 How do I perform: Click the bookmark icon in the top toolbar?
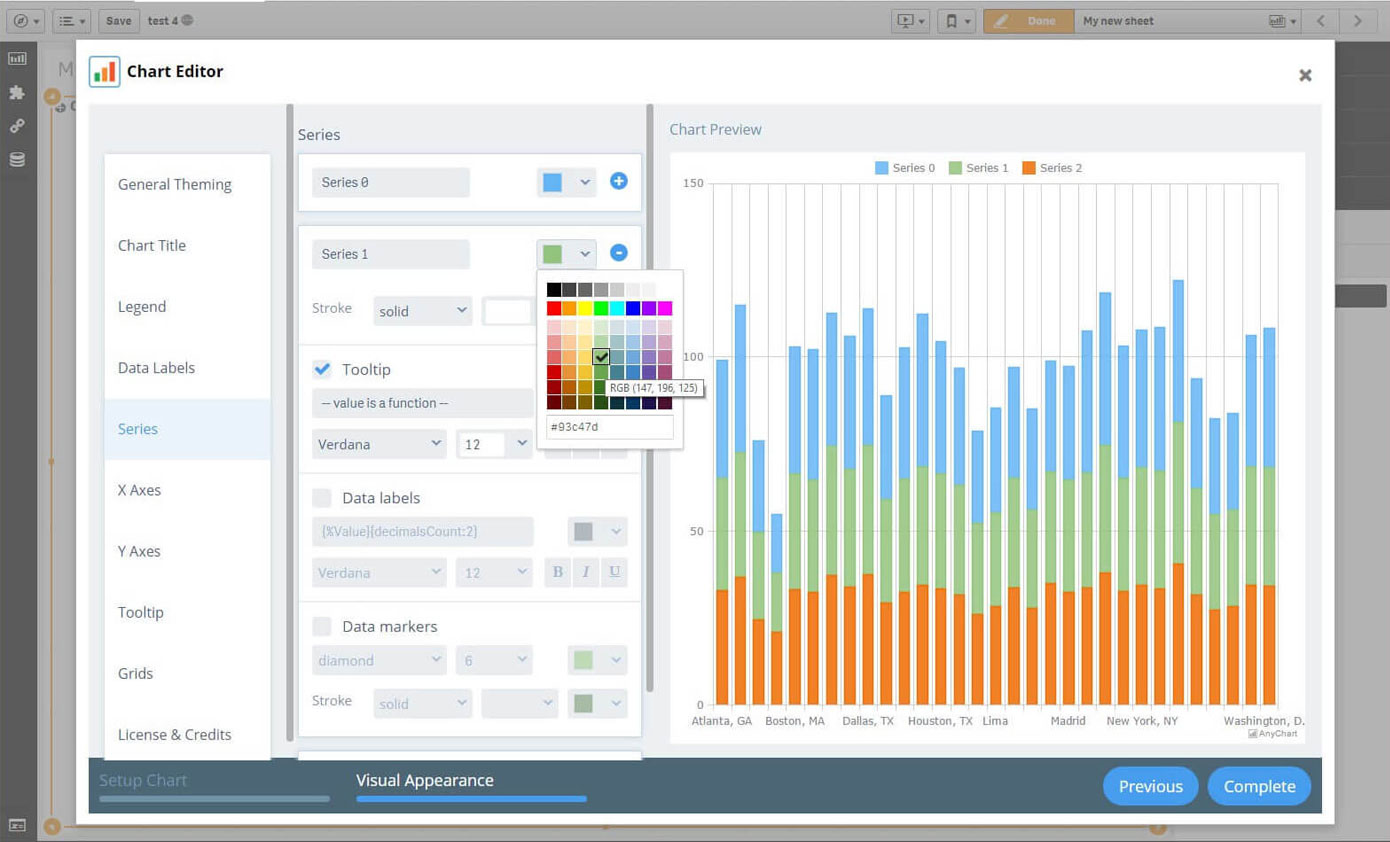coord(952,20)
